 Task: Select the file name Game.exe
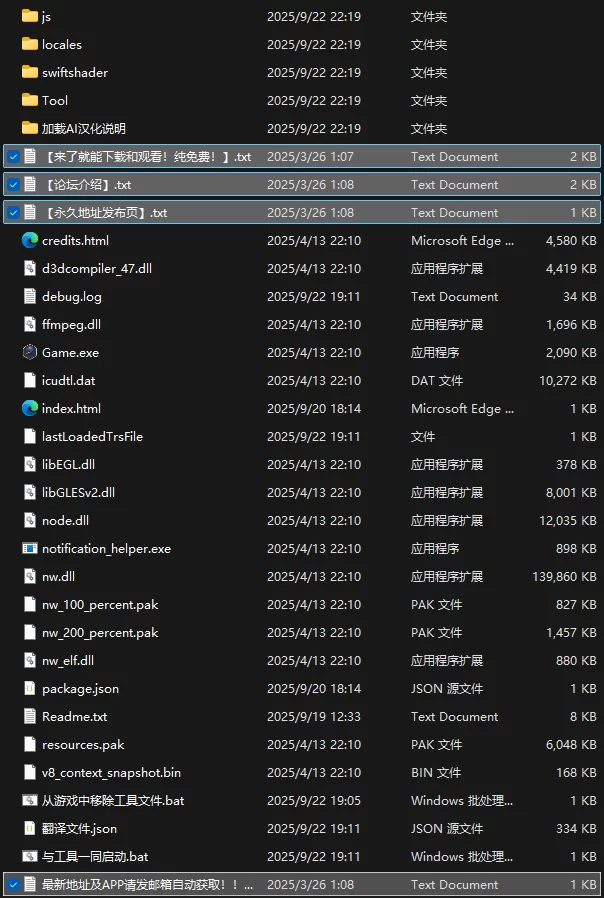pos(70,352)
